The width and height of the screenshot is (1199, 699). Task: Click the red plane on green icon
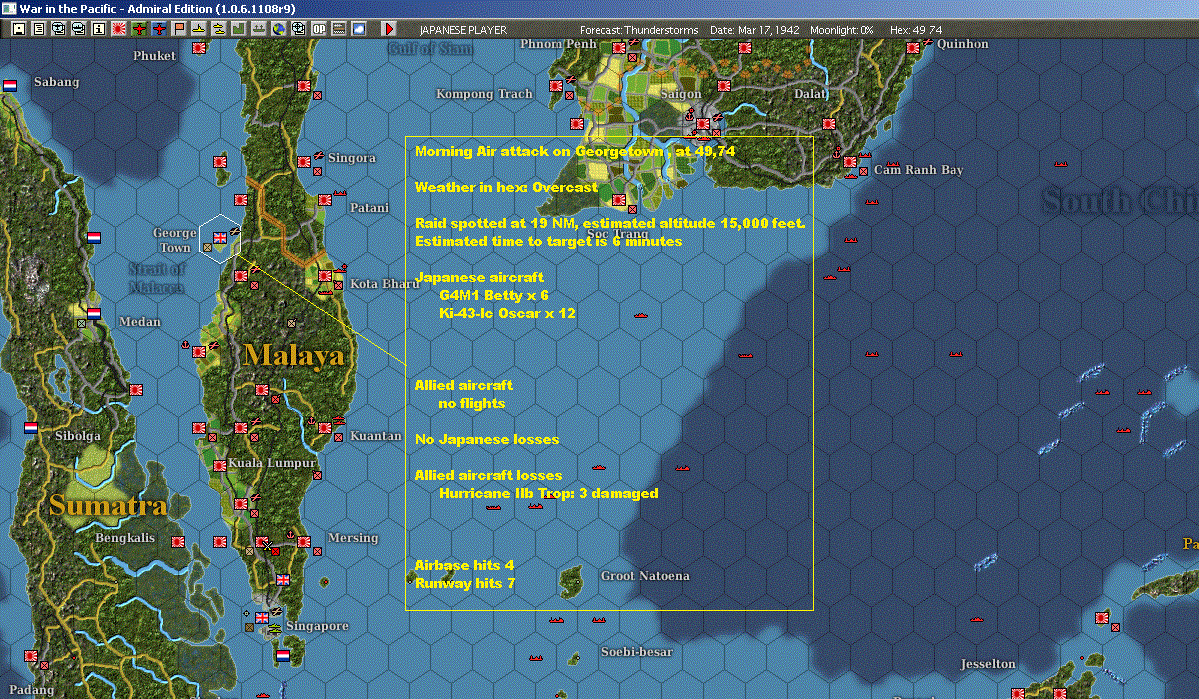pos(138,29)
